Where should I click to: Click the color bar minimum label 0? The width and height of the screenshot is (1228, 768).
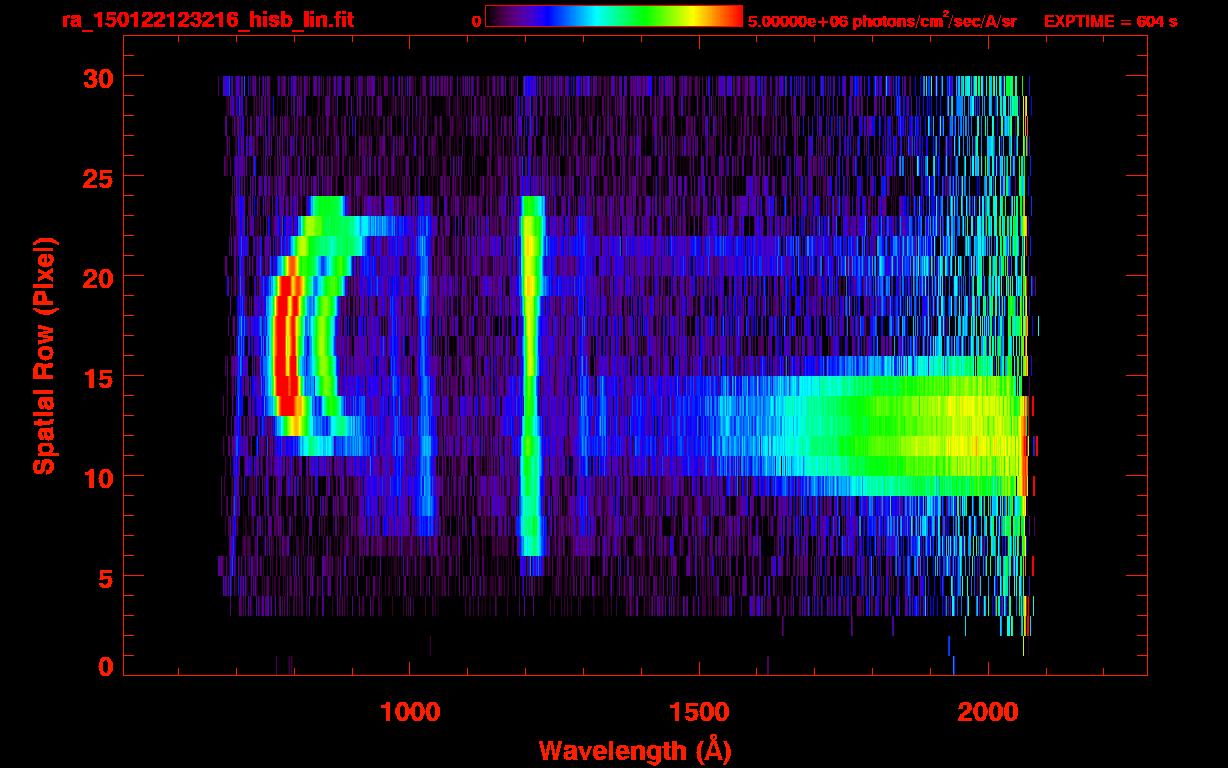[476, 21]
